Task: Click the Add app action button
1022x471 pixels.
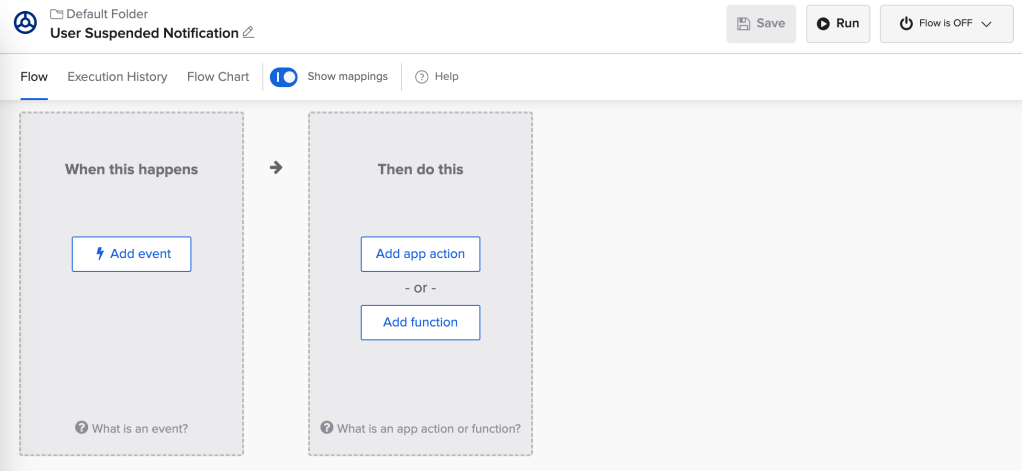Action: (x=420, y=254)
